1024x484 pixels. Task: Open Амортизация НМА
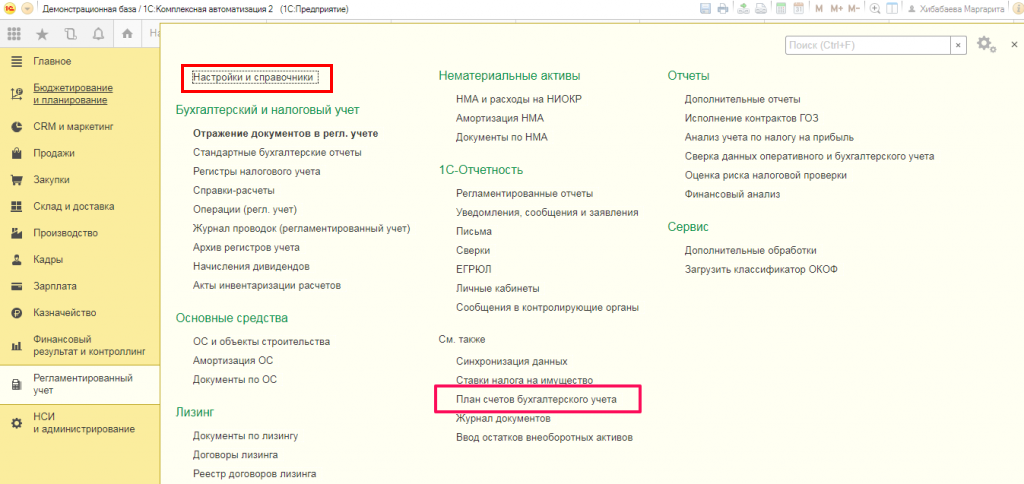(x=500, y=118)
